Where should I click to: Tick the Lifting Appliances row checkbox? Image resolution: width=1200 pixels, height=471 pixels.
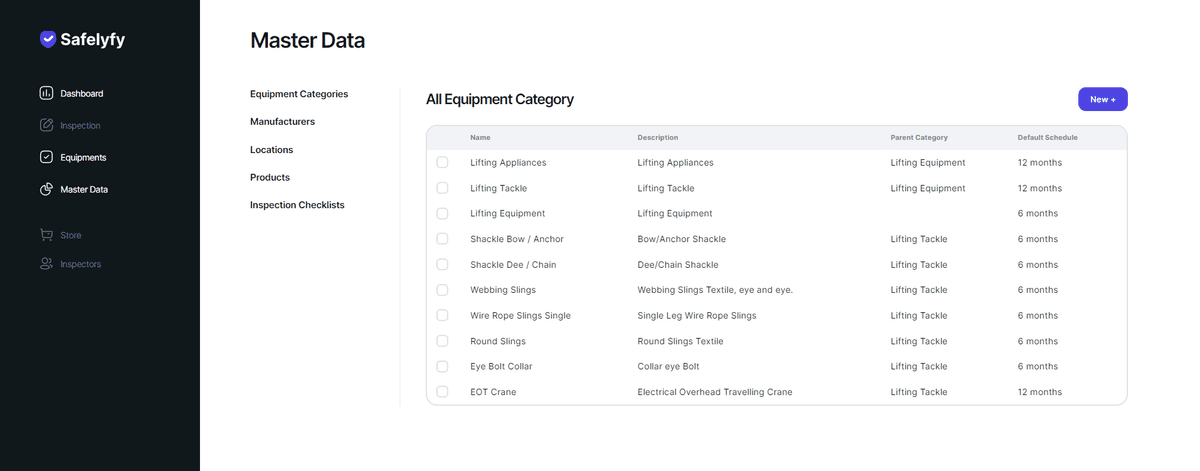pos(443,162)
